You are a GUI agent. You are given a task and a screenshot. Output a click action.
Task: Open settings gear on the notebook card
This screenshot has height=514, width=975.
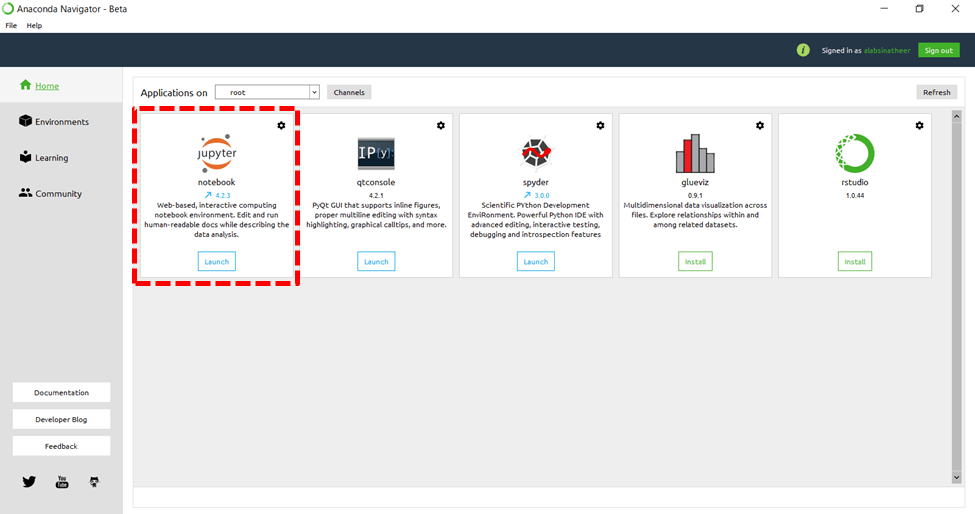281,126
